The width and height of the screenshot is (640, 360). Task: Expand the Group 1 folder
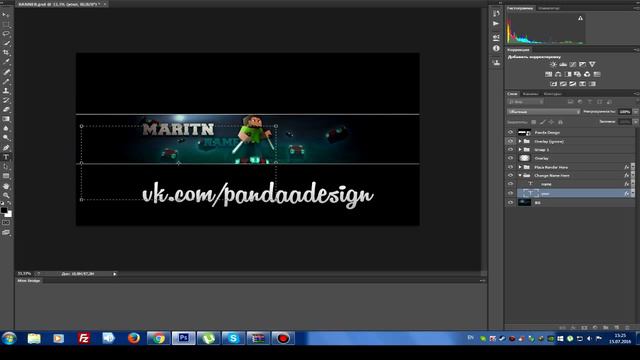pyautogui.click(x=520, y=150)
